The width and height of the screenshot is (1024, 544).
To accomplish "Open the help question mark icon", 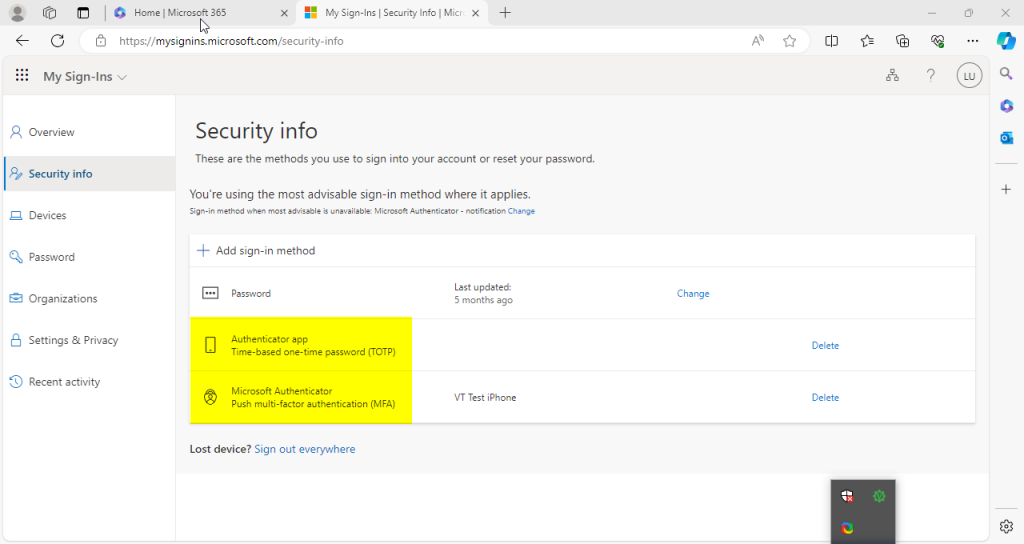I will (x=930, y=76).
